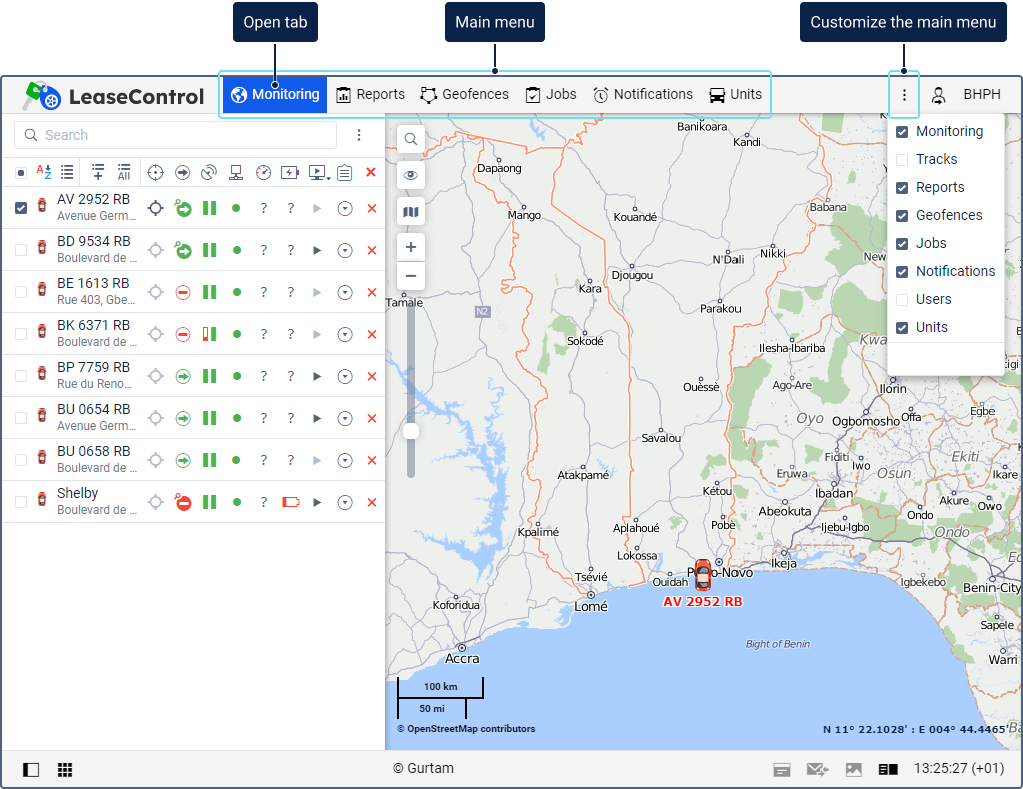The height and width of the screenshot is (789, 1023).
Task: Open the Geofences tab
Action: click(464, 95)
